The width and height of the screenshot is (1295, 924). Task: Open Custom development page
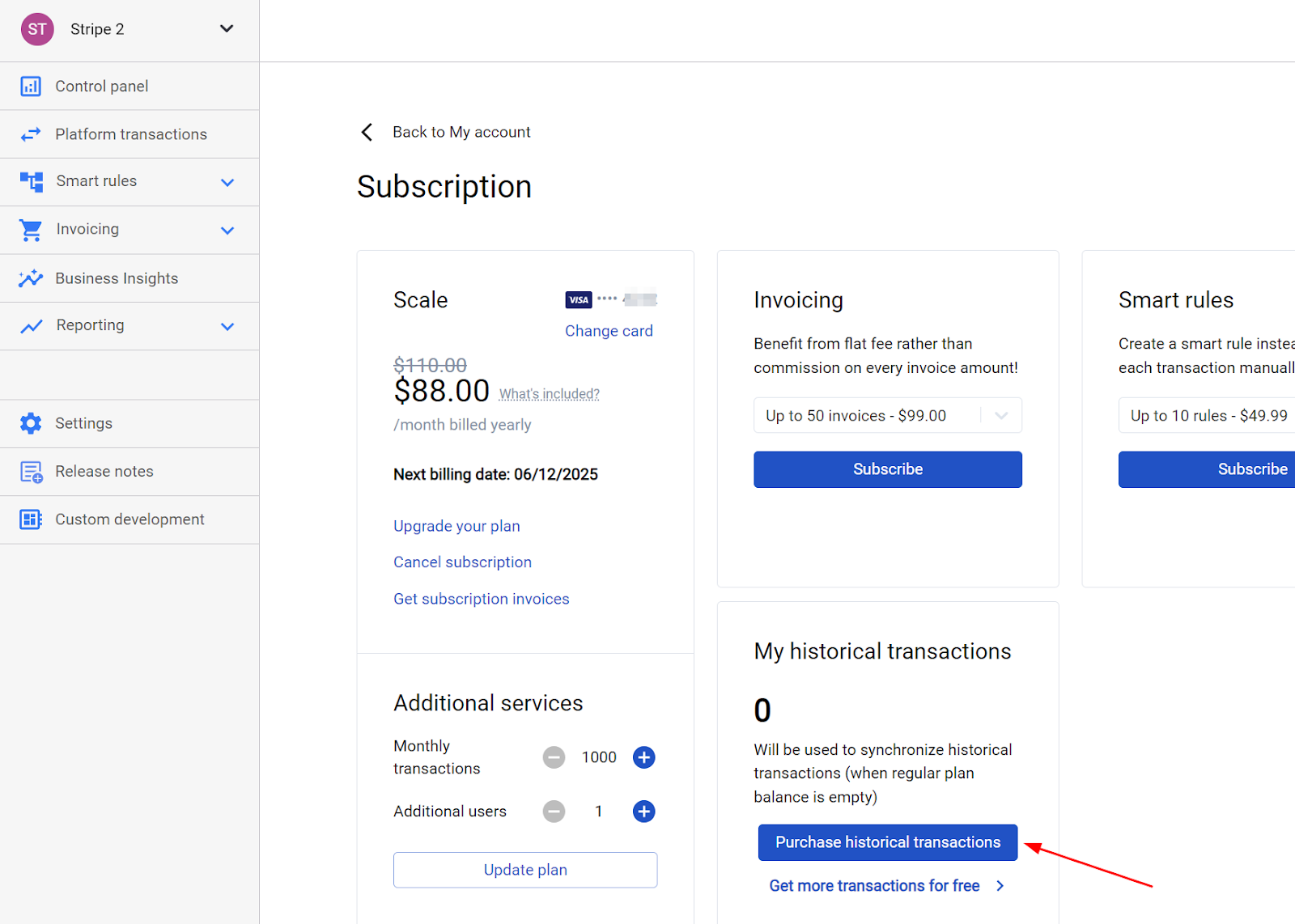point(129,519)
